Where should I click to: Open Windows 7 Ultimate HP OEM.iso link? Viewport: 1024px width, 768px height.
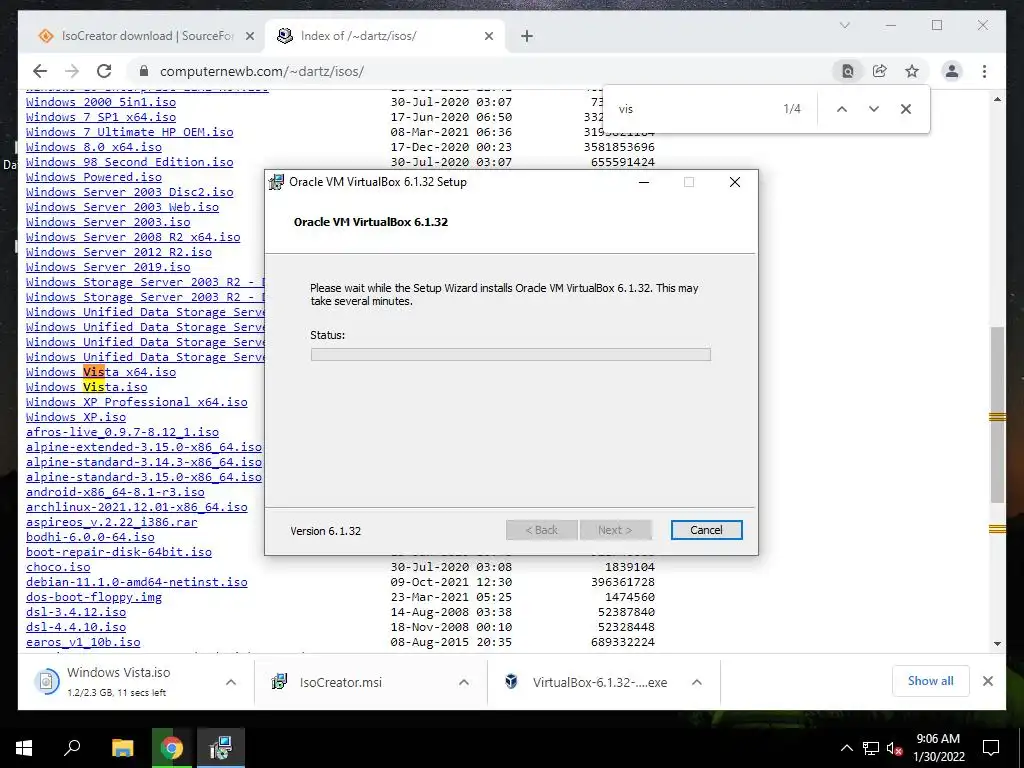click(129, 132)
